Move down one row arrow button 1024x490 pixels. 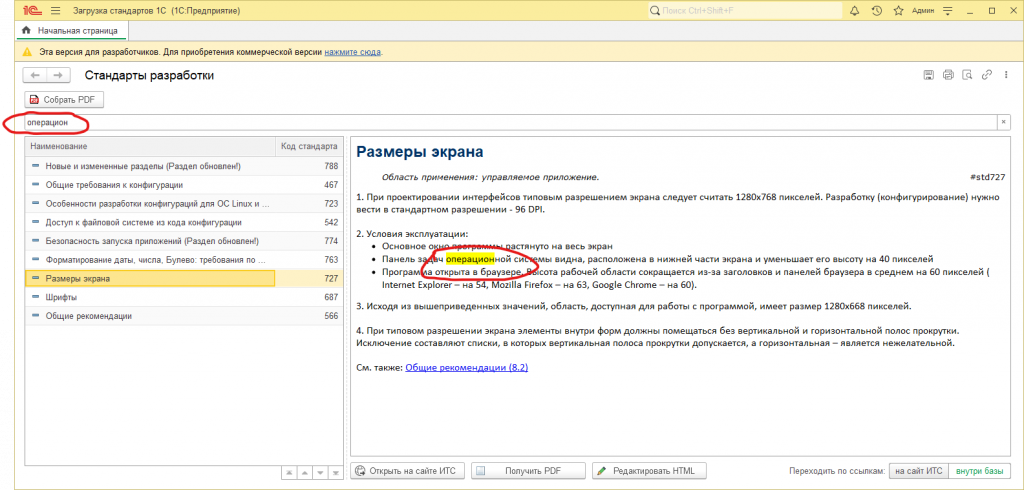point(319,472)
